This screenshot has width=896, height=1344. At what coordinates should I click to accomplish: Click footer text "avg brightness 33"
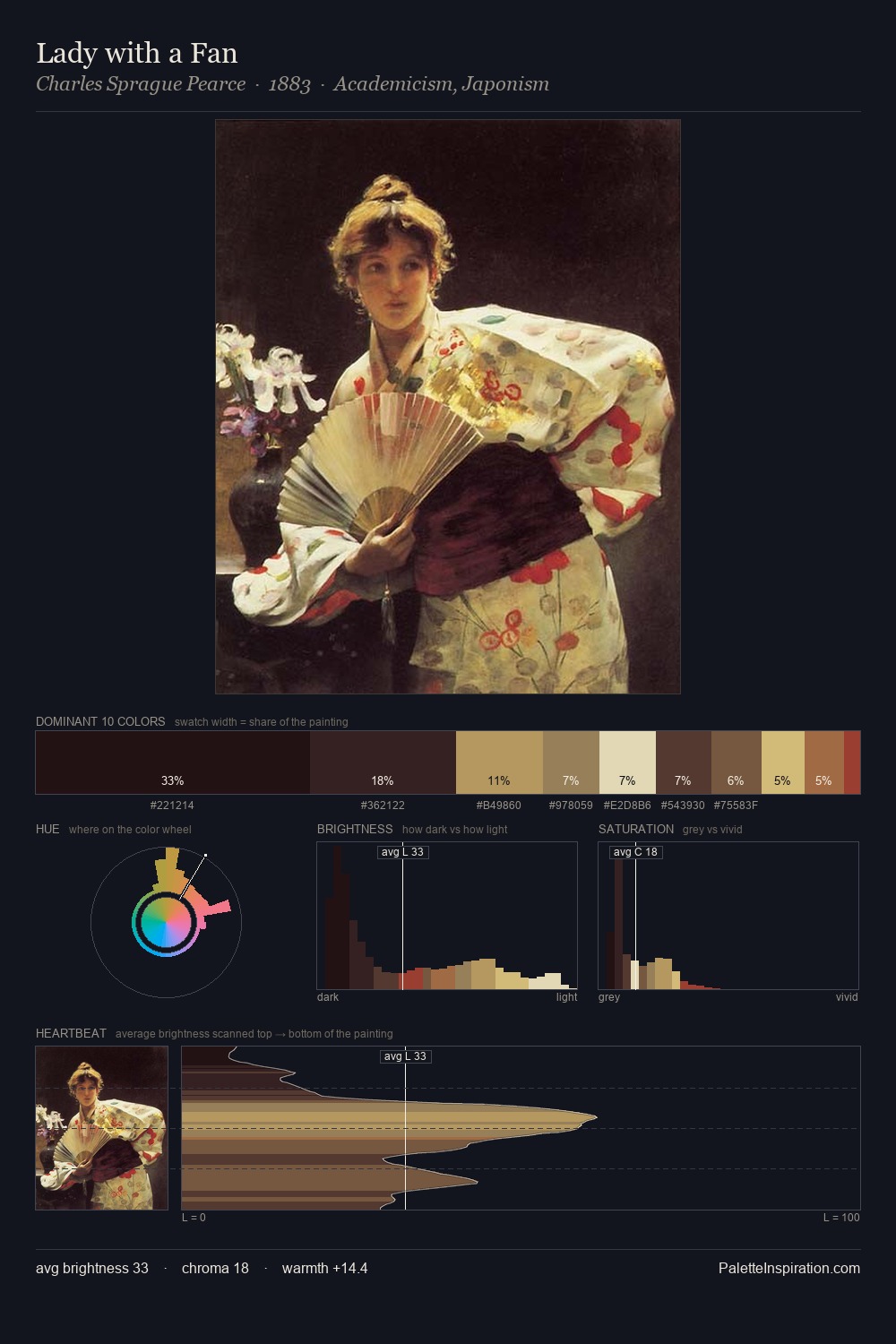coord(92,1268)
